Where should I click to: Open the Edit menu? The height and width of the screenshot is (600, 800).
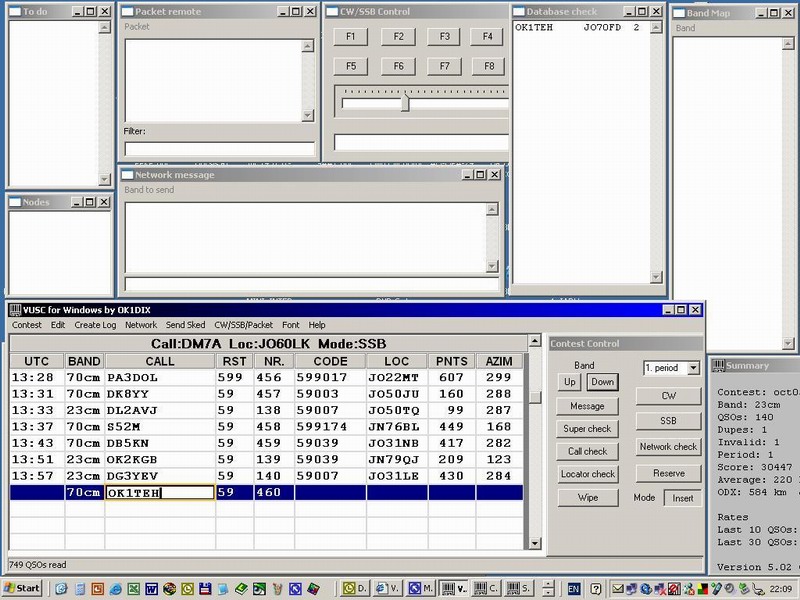58,325
